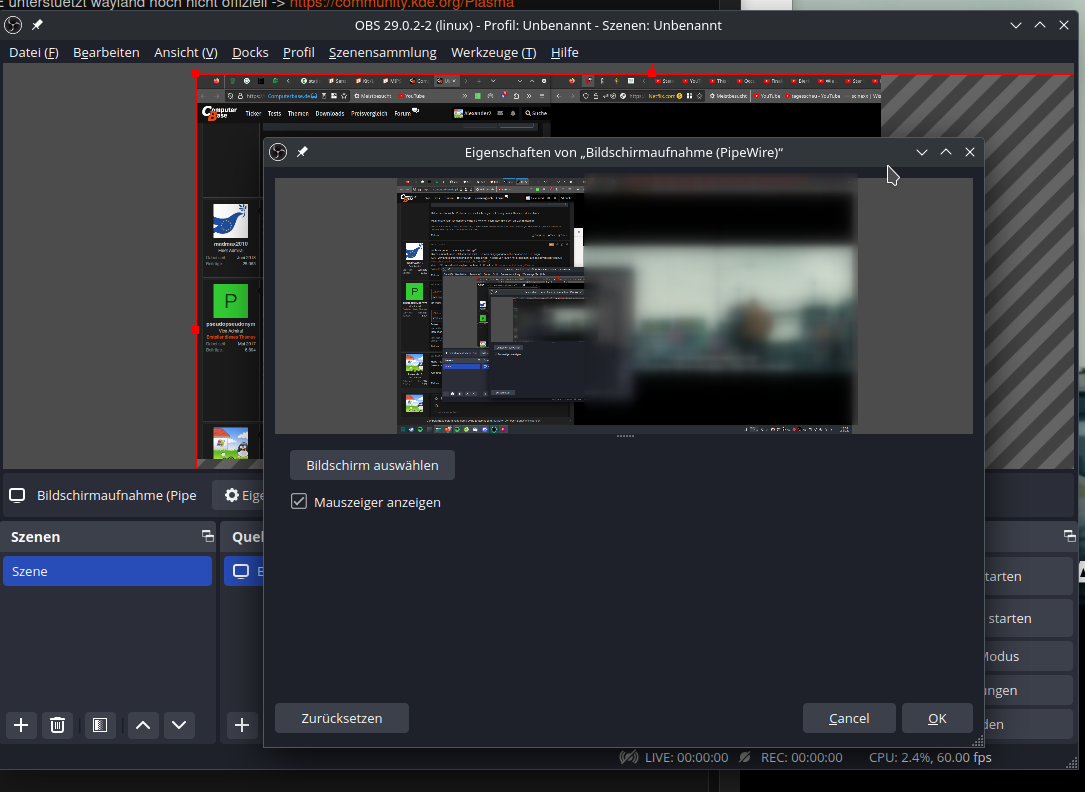Open the Ansicht menu
The width and height of the screenshot is (1085, 792).
click(x=185, y=53)
